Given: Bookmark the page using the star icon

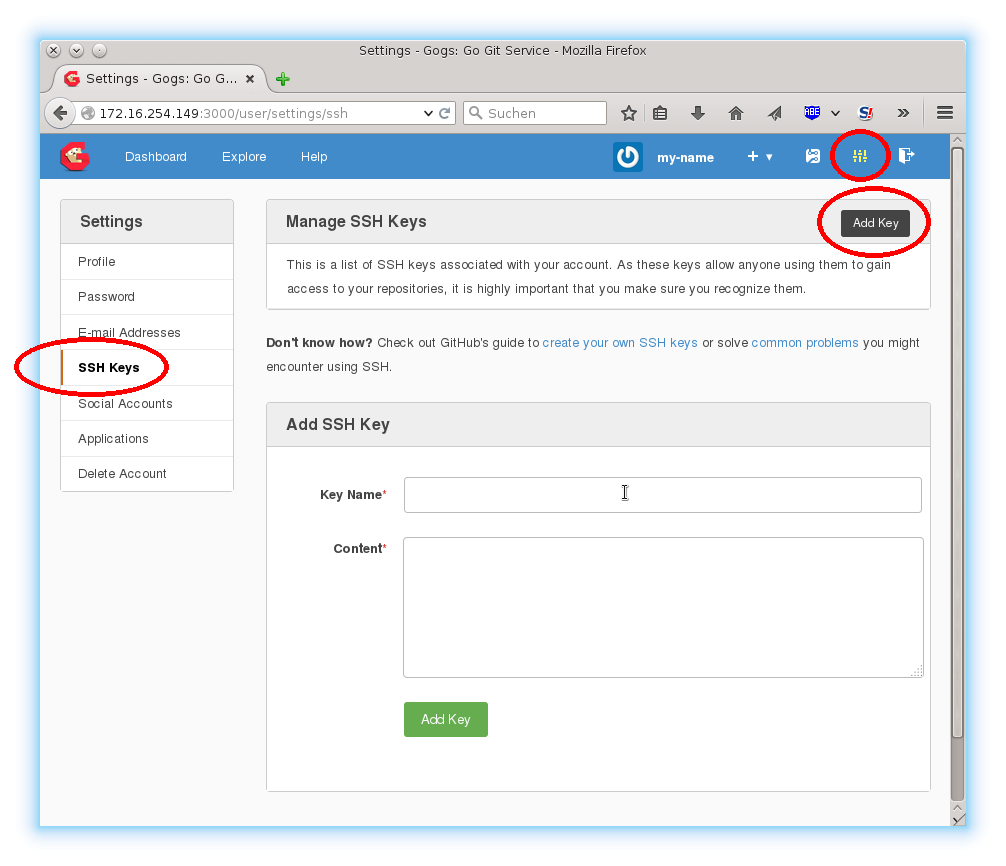Looking at the screenshot, I should tap(629, 112).
